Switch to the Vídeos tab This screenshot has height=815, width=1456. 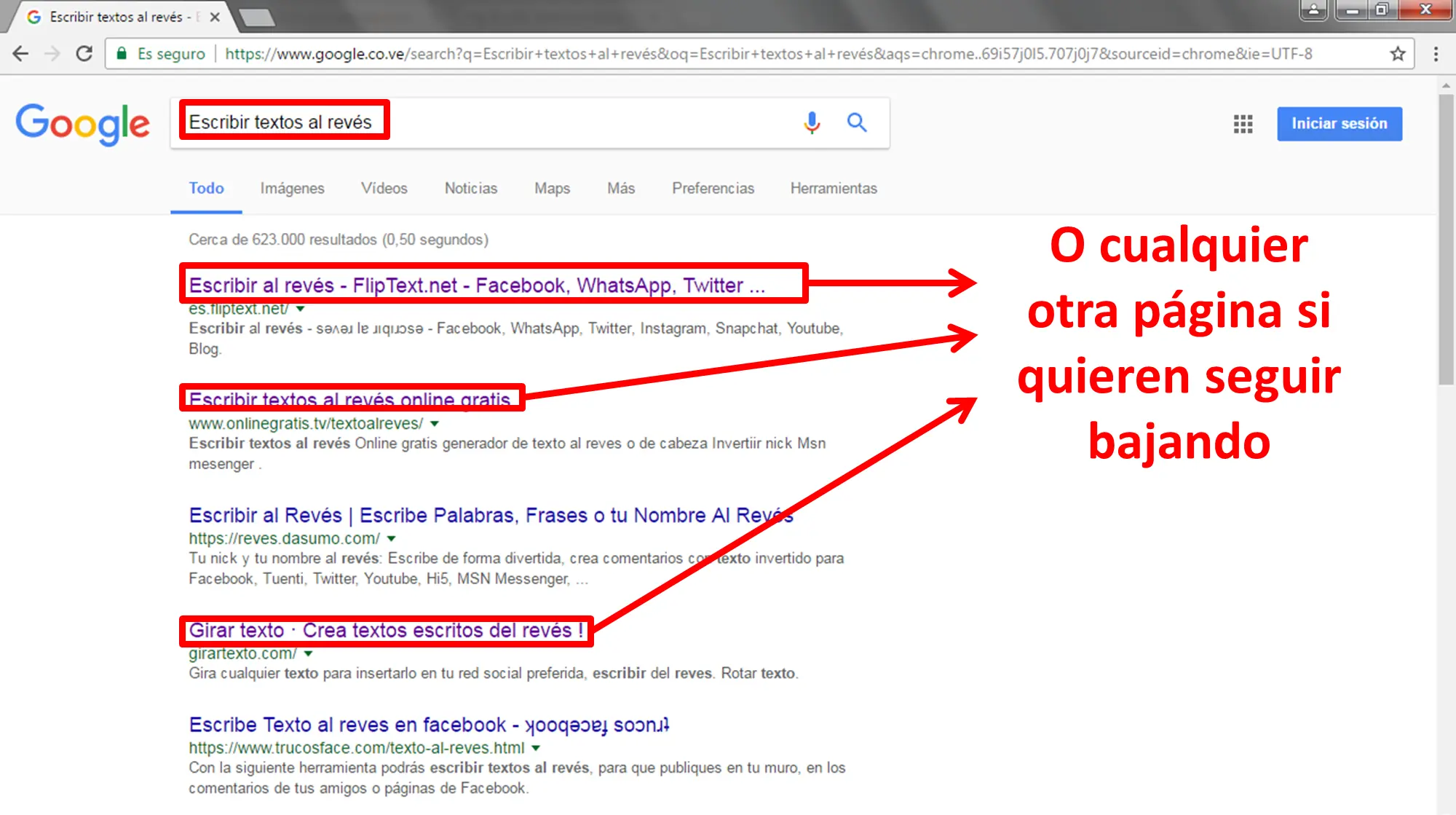pyautogui.click(x=384, y=188)
